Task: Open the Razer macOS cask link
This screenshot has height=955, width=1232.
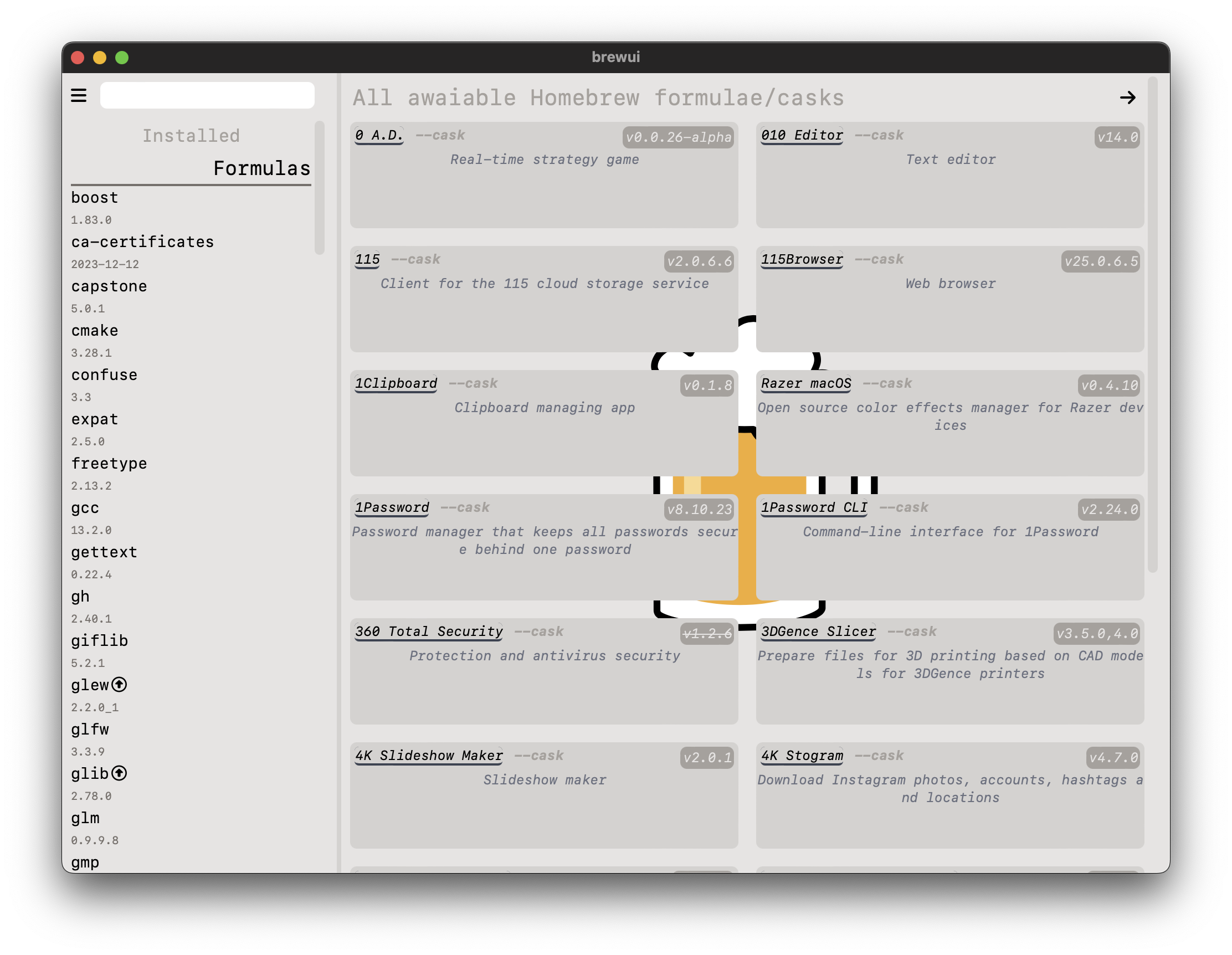Action: pyautogui.click(x=805, y=383)
